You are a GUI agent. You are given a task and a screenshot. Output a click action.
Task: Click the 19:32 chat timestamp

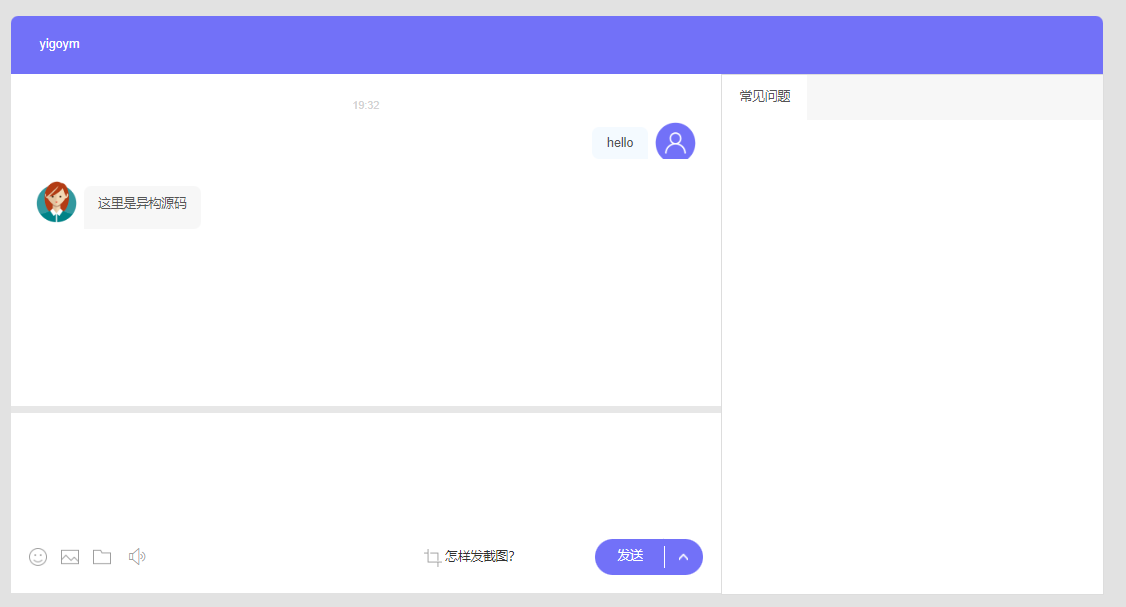366,105
